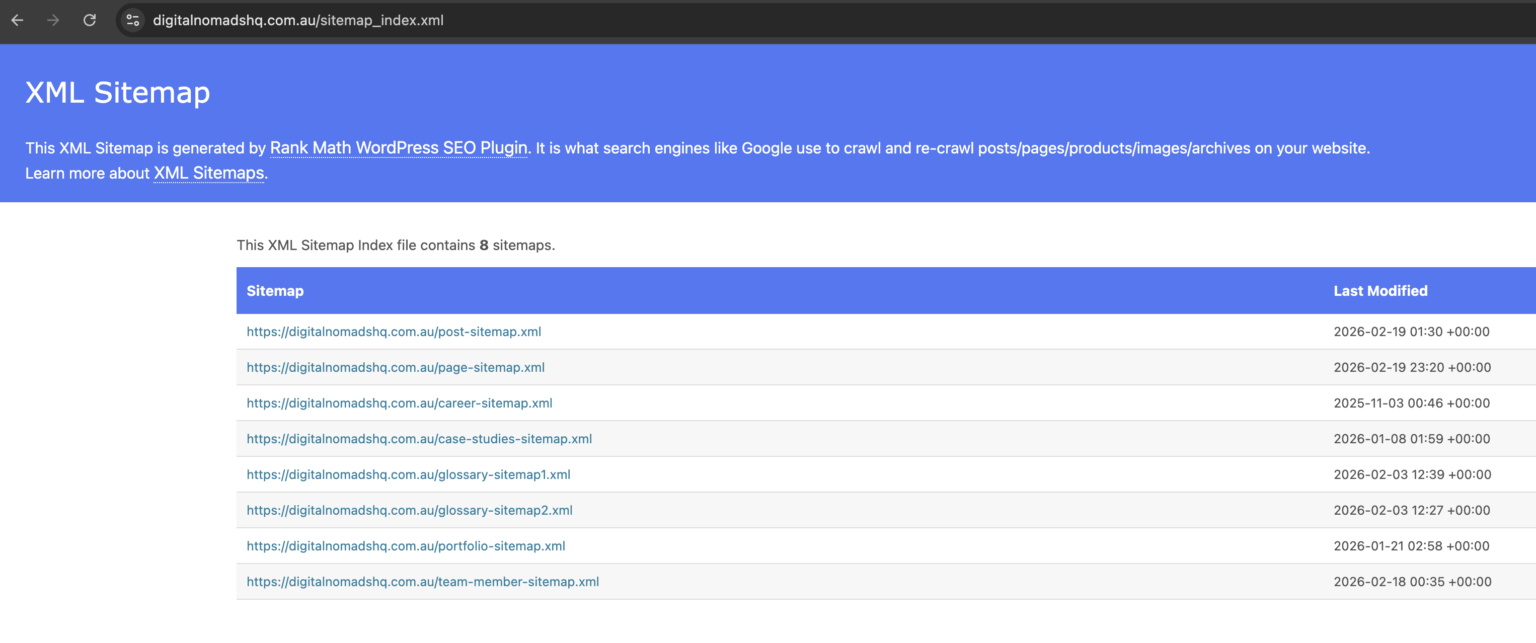Open the page-sitemap.xml link

(396, 367)
